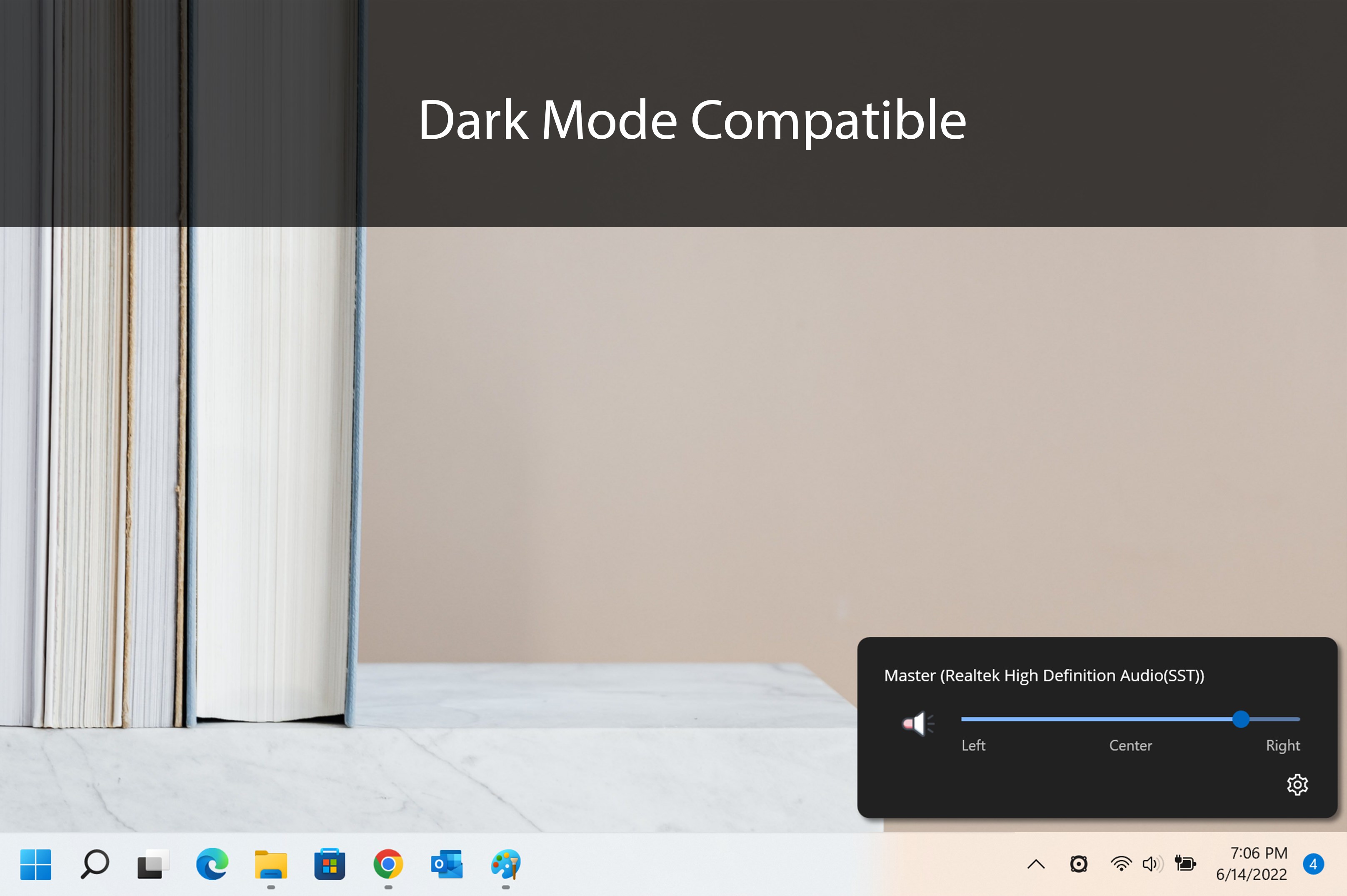Open the Wi-Fi network tray icon

[1121, 864]
